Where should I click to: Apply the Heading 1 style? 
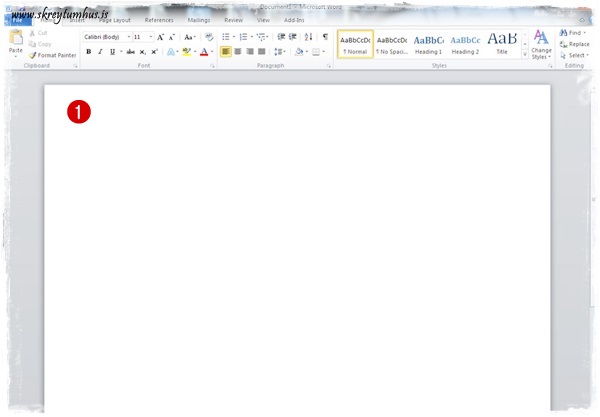(428, 44)
